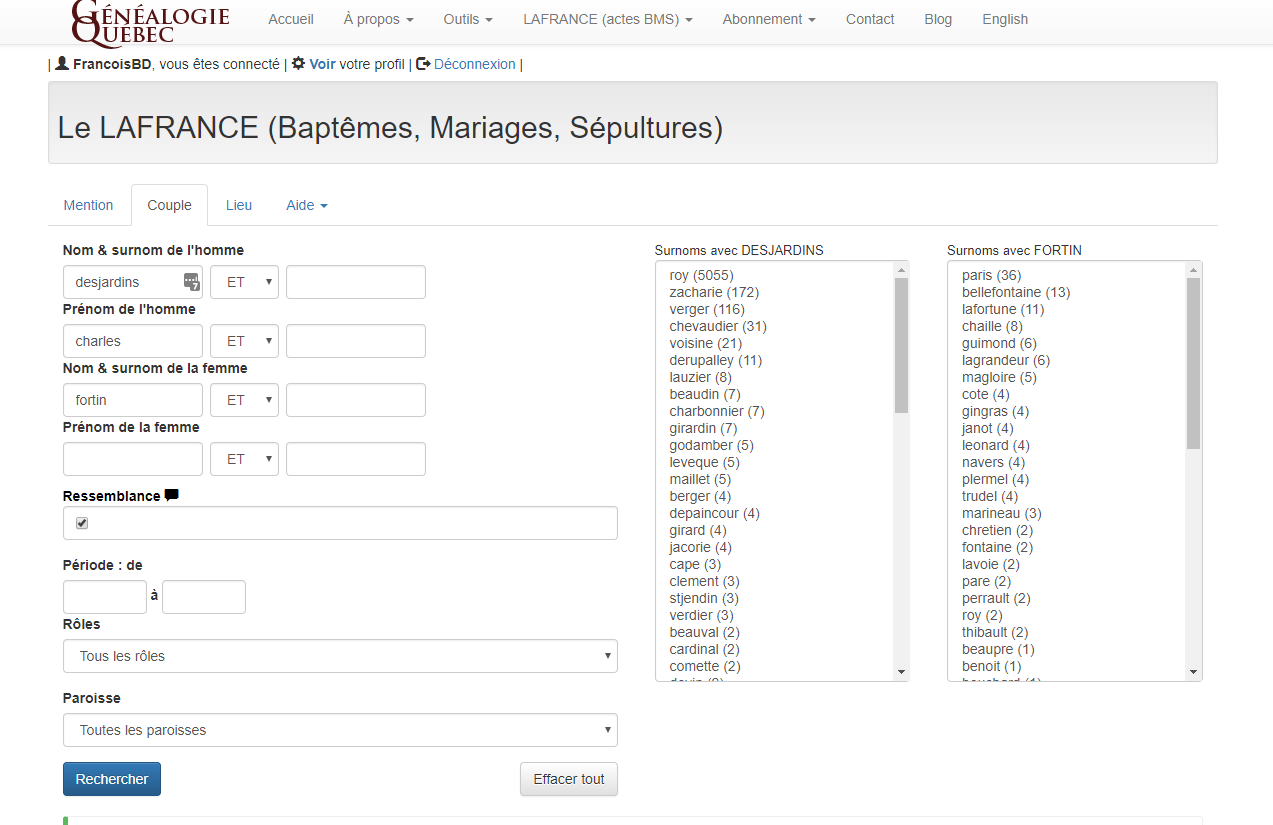
Task: Select verger (116) in the list
Action: pos(707,309)
